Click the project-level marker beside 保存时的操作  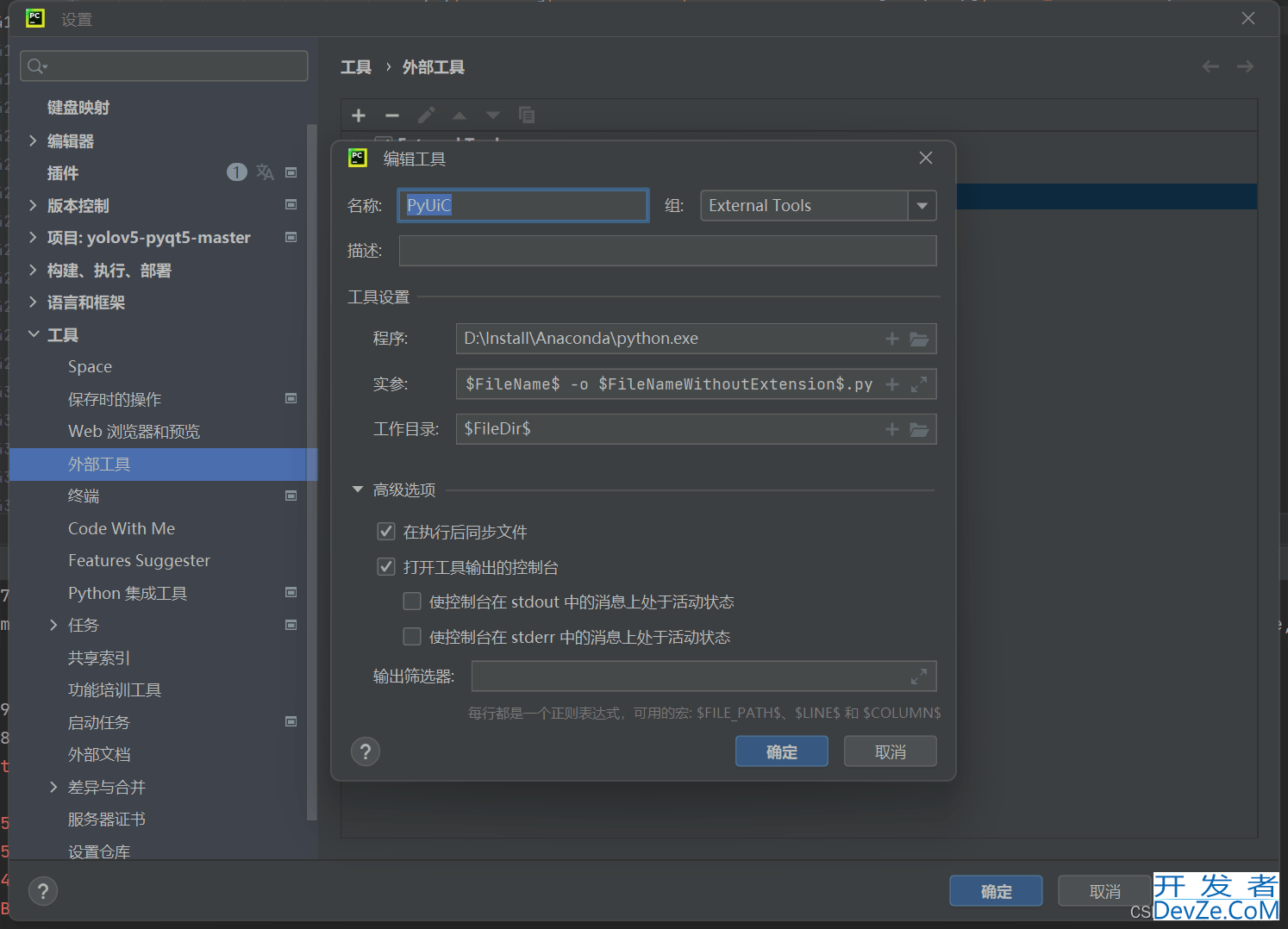tap(291, 398)
